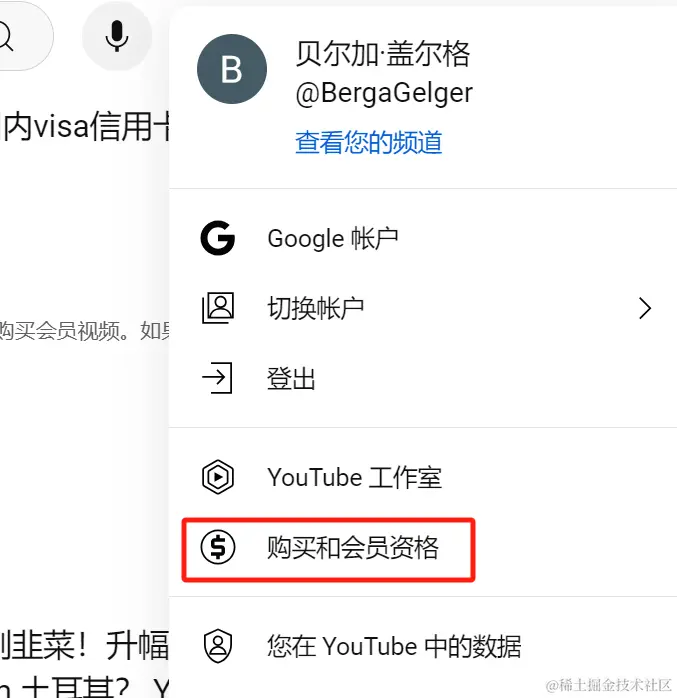677x698 pixels.
Task: Click the video title containing visa信用卡
Action: coord(85,127)
